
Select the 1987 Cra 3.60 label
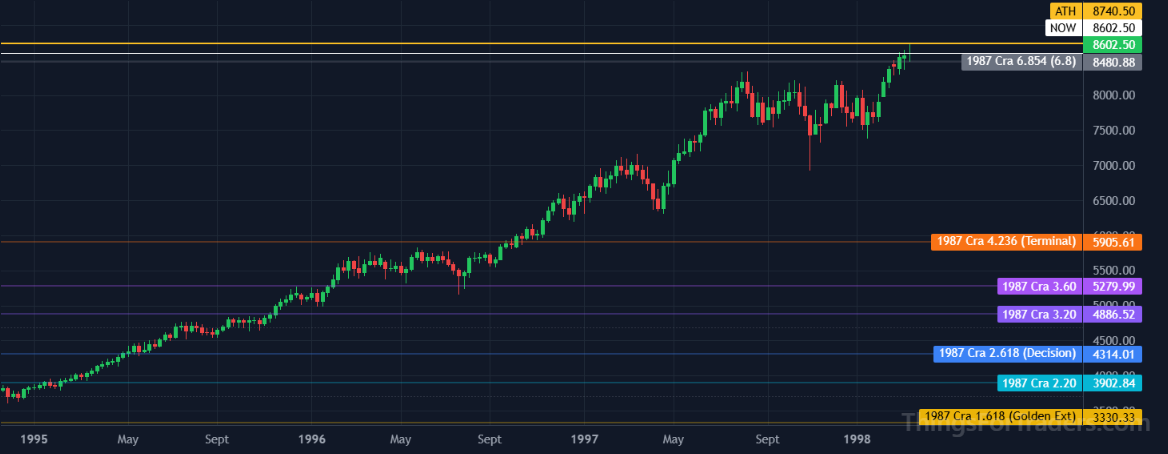tap(1038, 286)
